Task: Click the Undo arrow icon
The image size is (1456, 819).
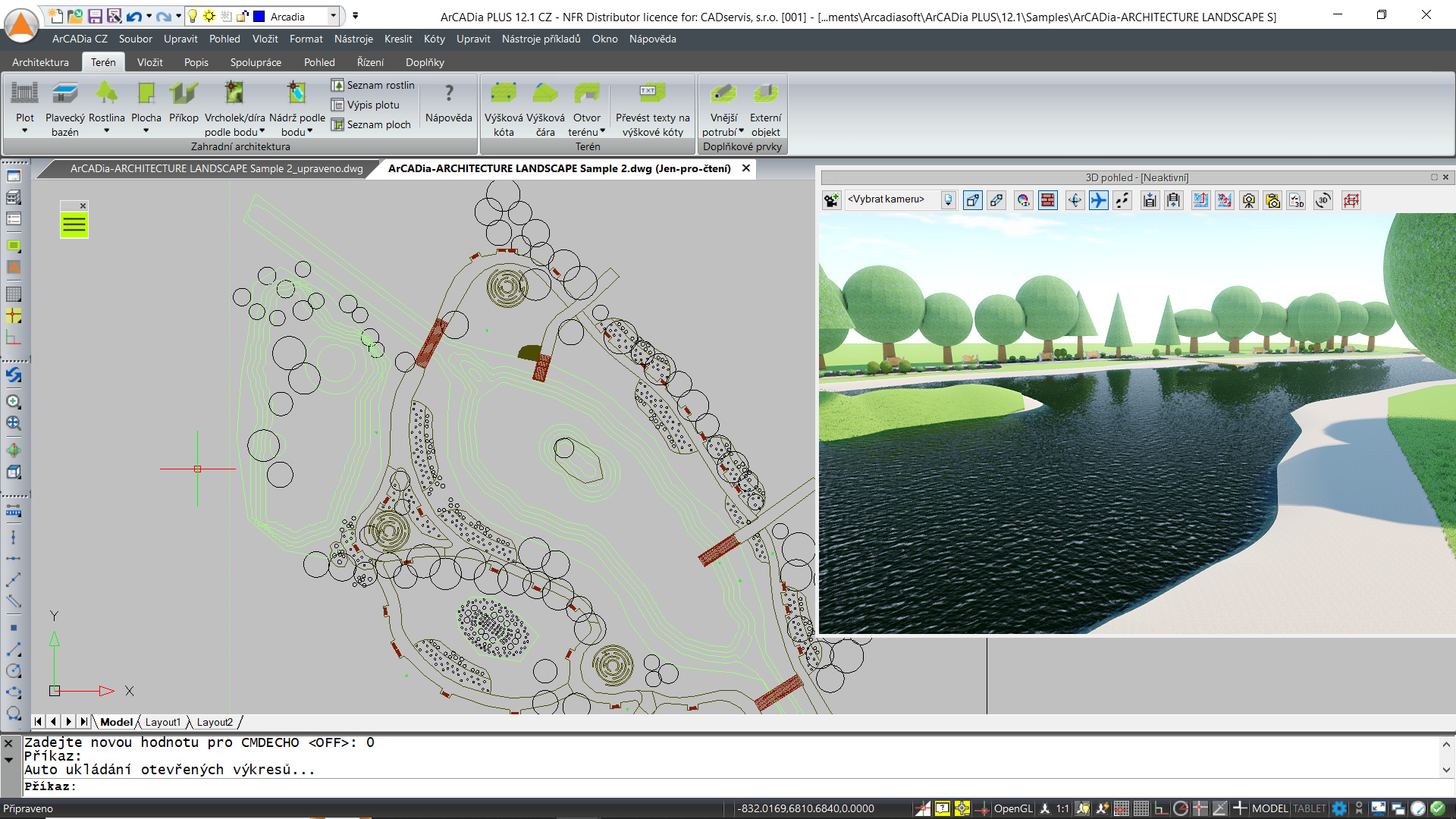Action: 134,16
